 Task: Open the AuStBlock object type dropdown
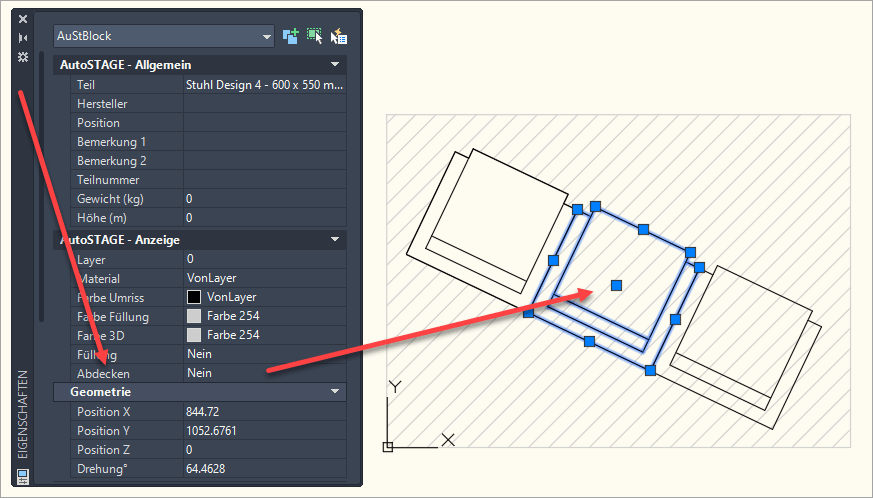(266, 36)
